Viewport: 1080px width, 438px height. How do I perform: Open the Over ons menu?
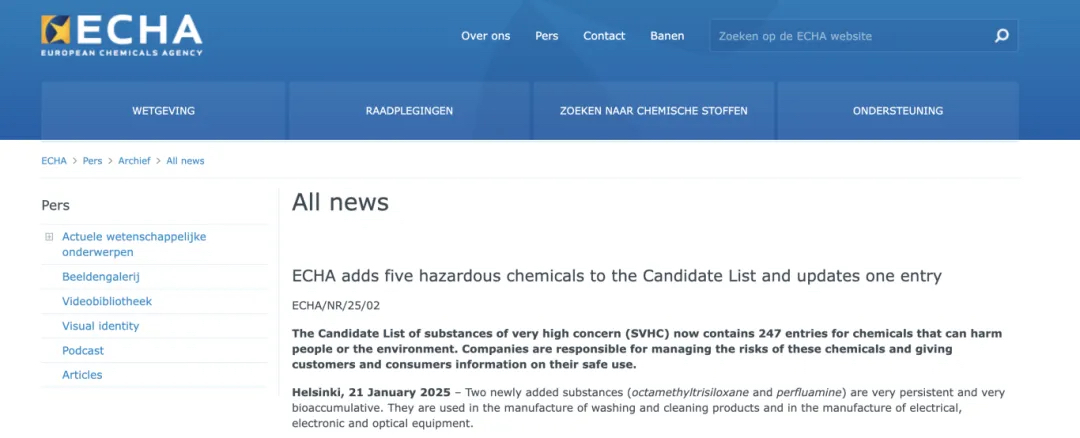485,36
